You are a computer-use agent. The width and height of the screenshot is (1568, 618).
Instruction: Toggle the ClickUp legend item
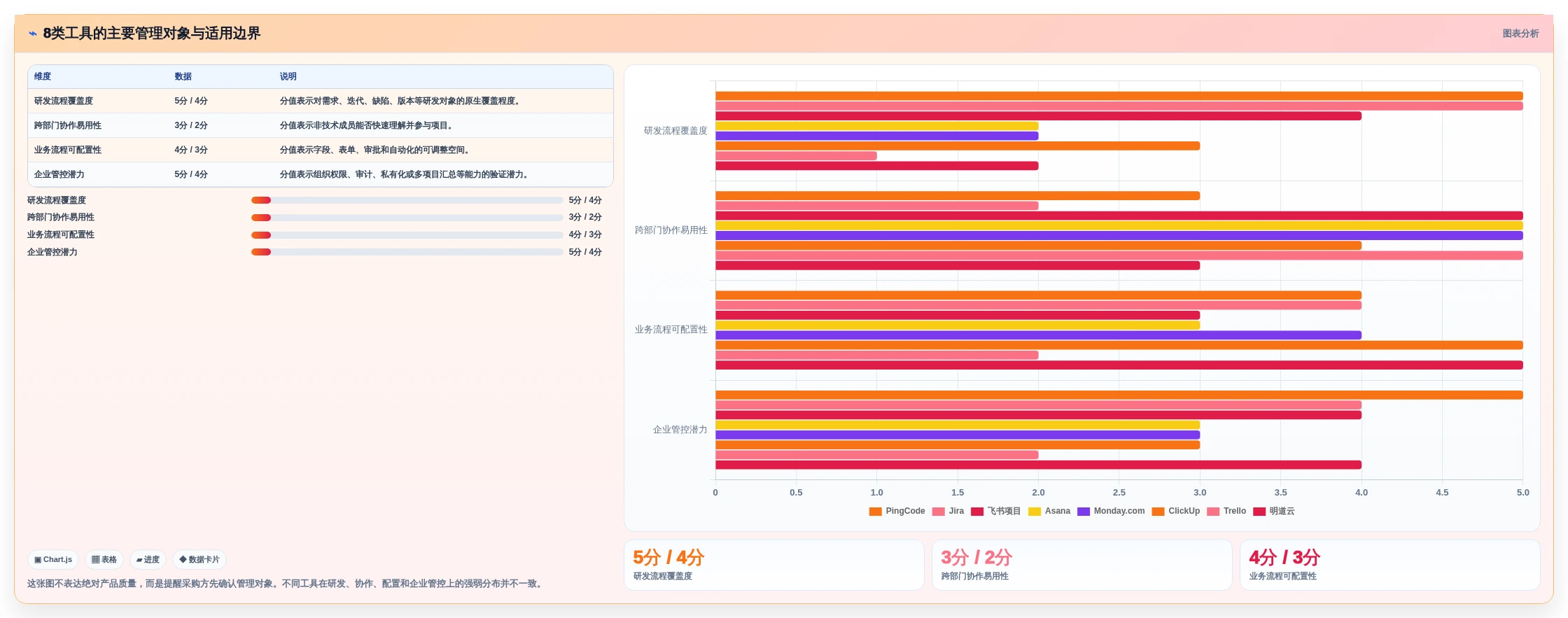(1175, 511)
